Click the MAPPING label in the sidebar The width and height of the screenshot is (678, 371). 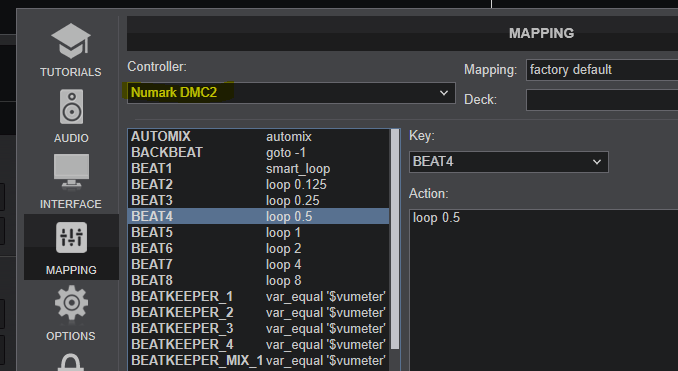point(71,270)
